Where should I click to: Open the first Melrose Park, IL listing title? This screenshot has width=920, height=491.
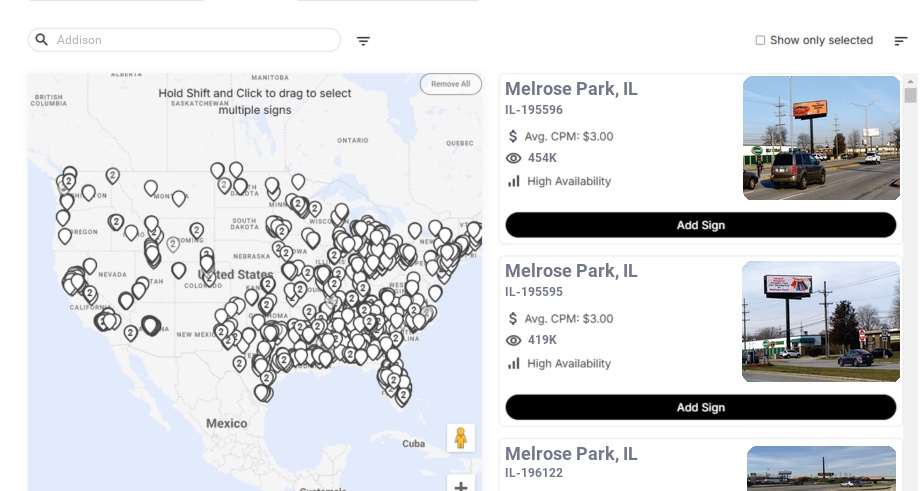coord(571,89)
